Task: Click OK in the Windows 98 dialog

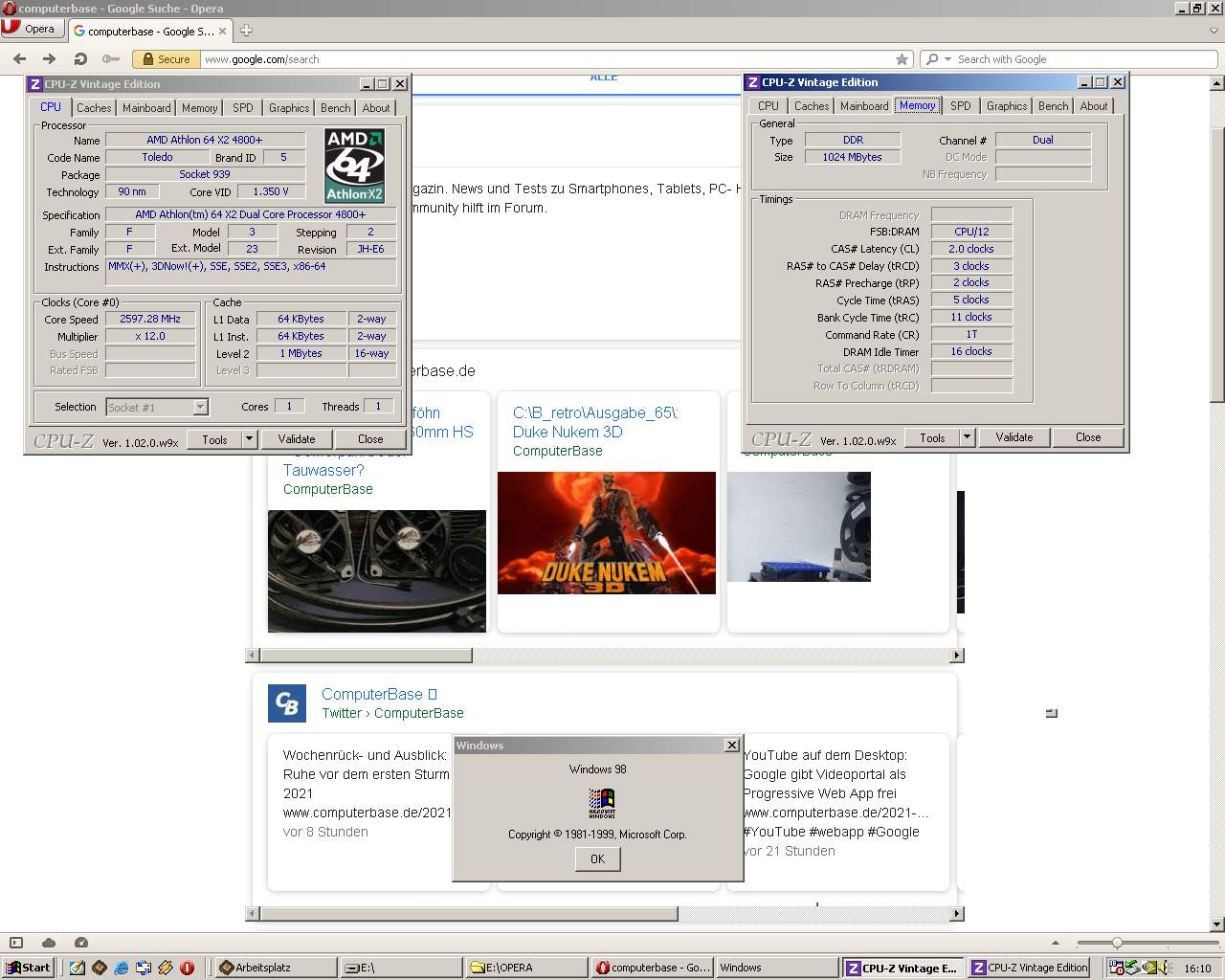Action: (x=597, y=859)
